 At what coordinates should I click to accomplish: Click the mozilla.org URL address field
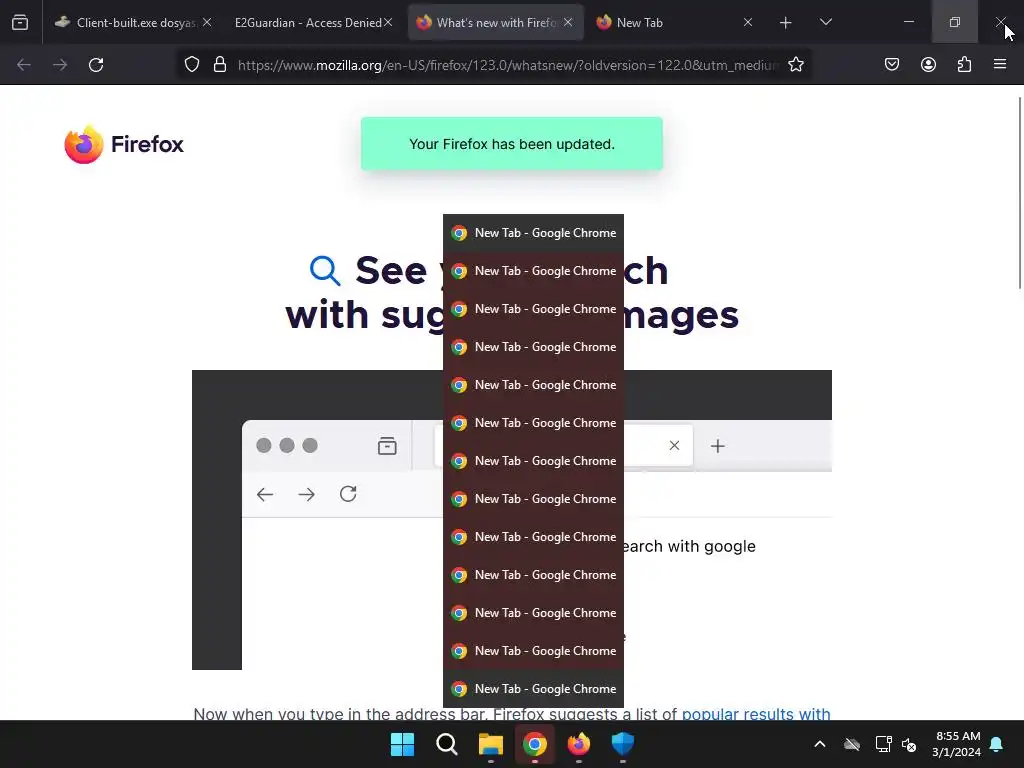pos(507,65)
